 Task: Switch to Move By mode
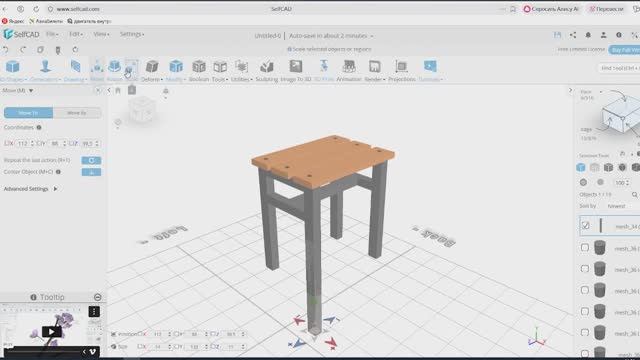[77, 113]
